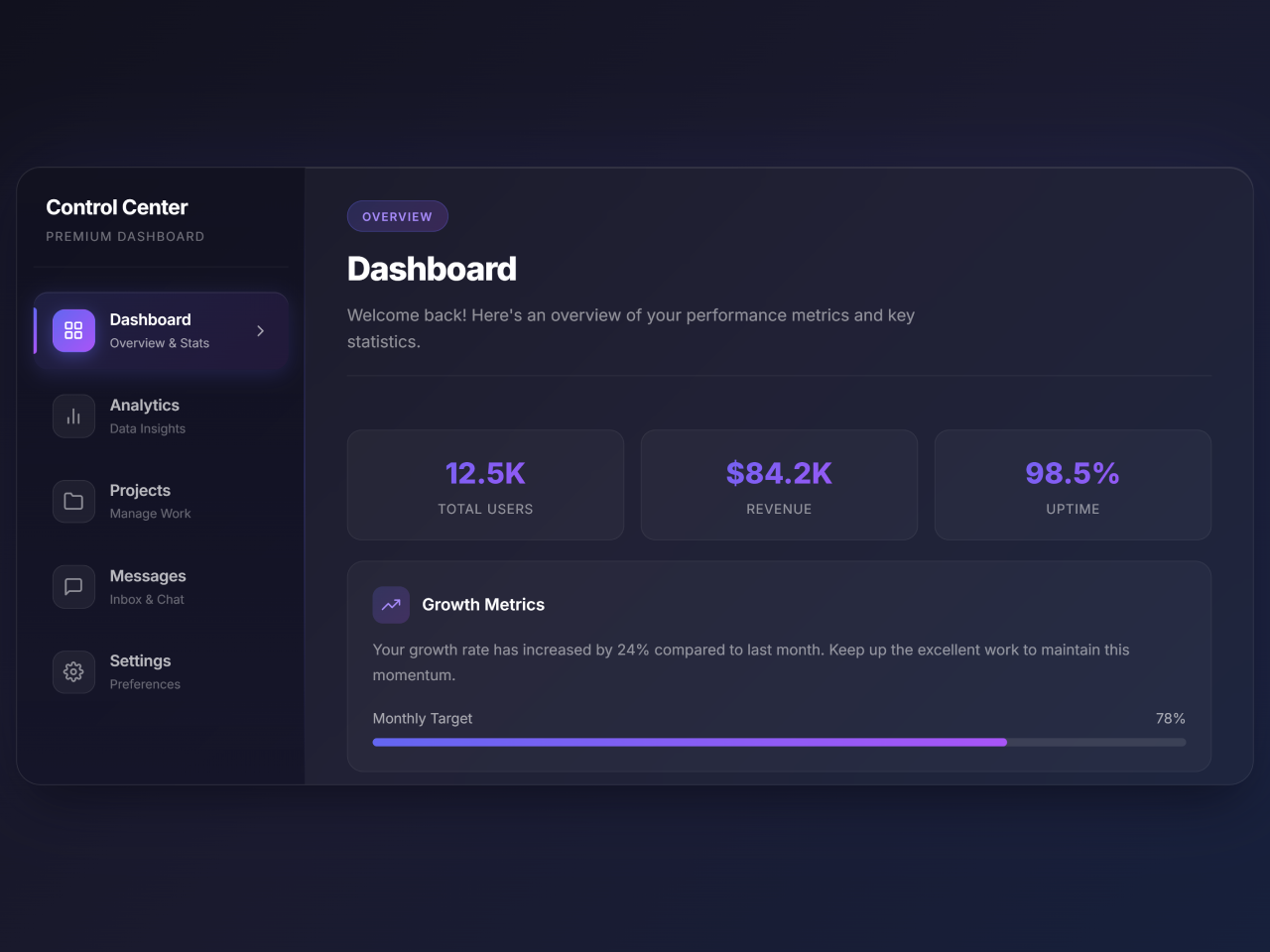This screenshot has width=1270, height=952.
Task: Click the Monthly Target progress bar
Action: [x=779, y=742]
